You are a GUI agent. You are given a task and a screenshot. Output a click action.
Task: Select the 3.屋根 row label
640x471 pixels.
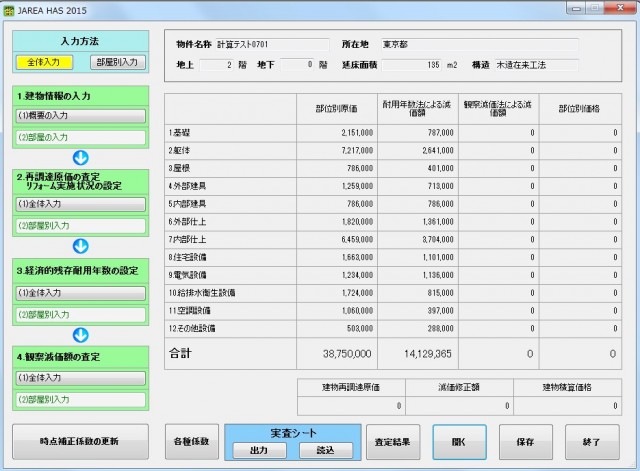179,169
